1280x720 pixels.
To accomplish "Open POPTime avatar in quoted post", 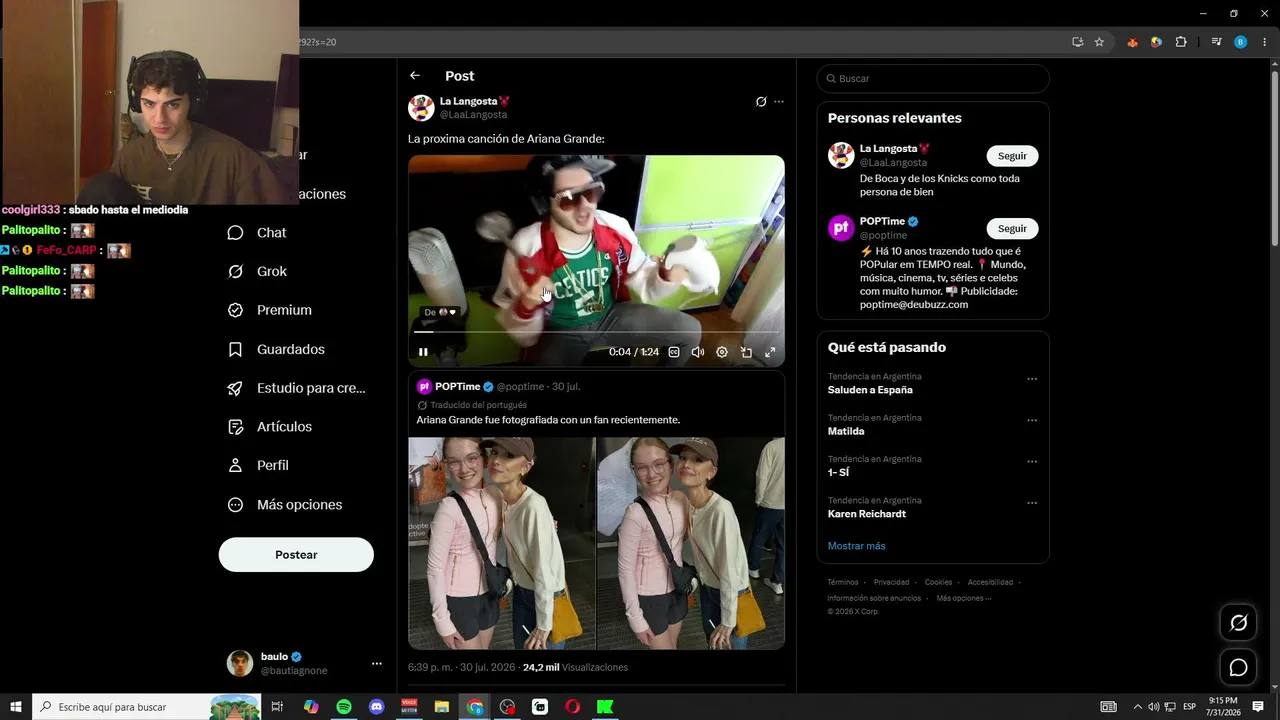I will (424, 387).
